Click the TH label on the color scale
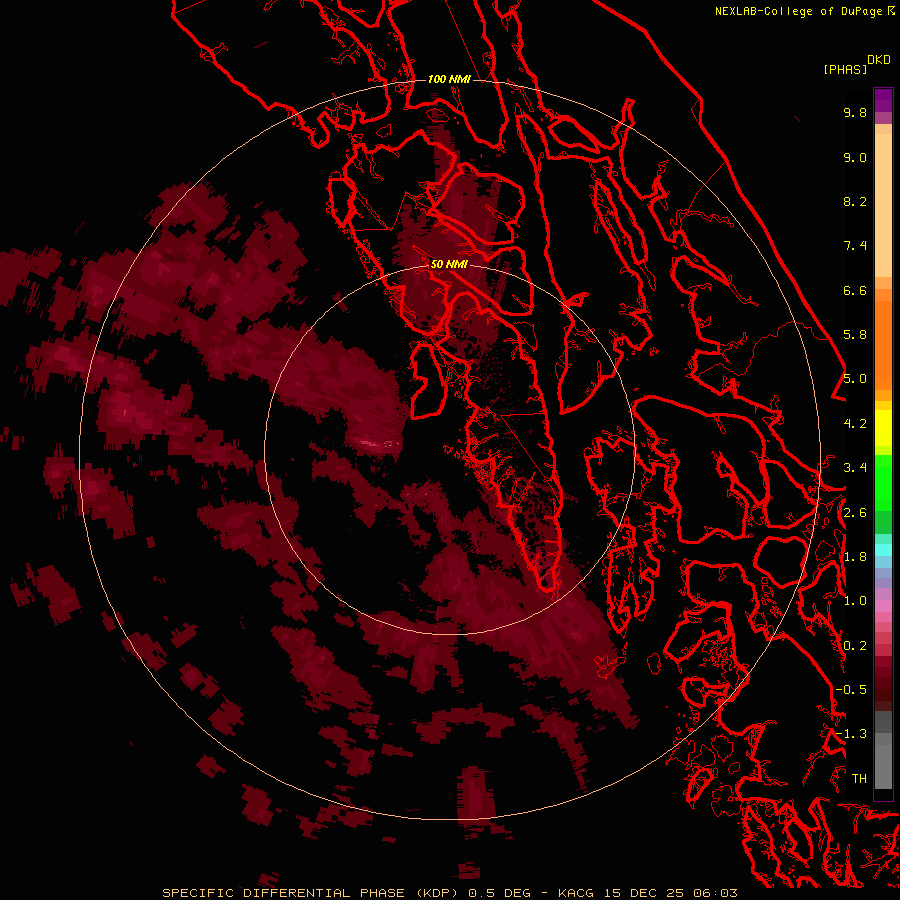The width and height of the screenshot is (900, 900). 859,779
